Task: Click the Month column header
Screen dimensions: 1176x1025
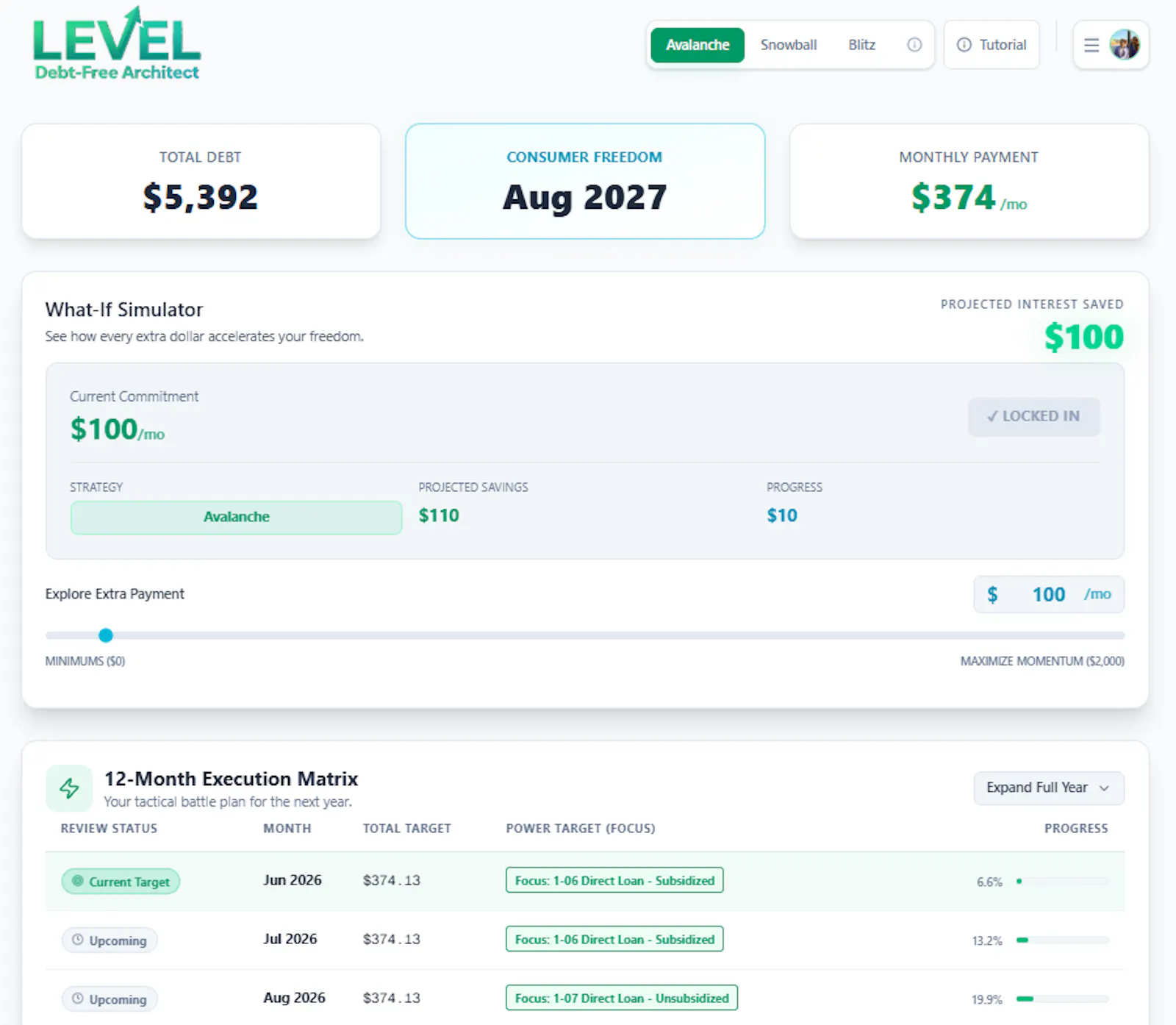Action: (x=287, y=828)
